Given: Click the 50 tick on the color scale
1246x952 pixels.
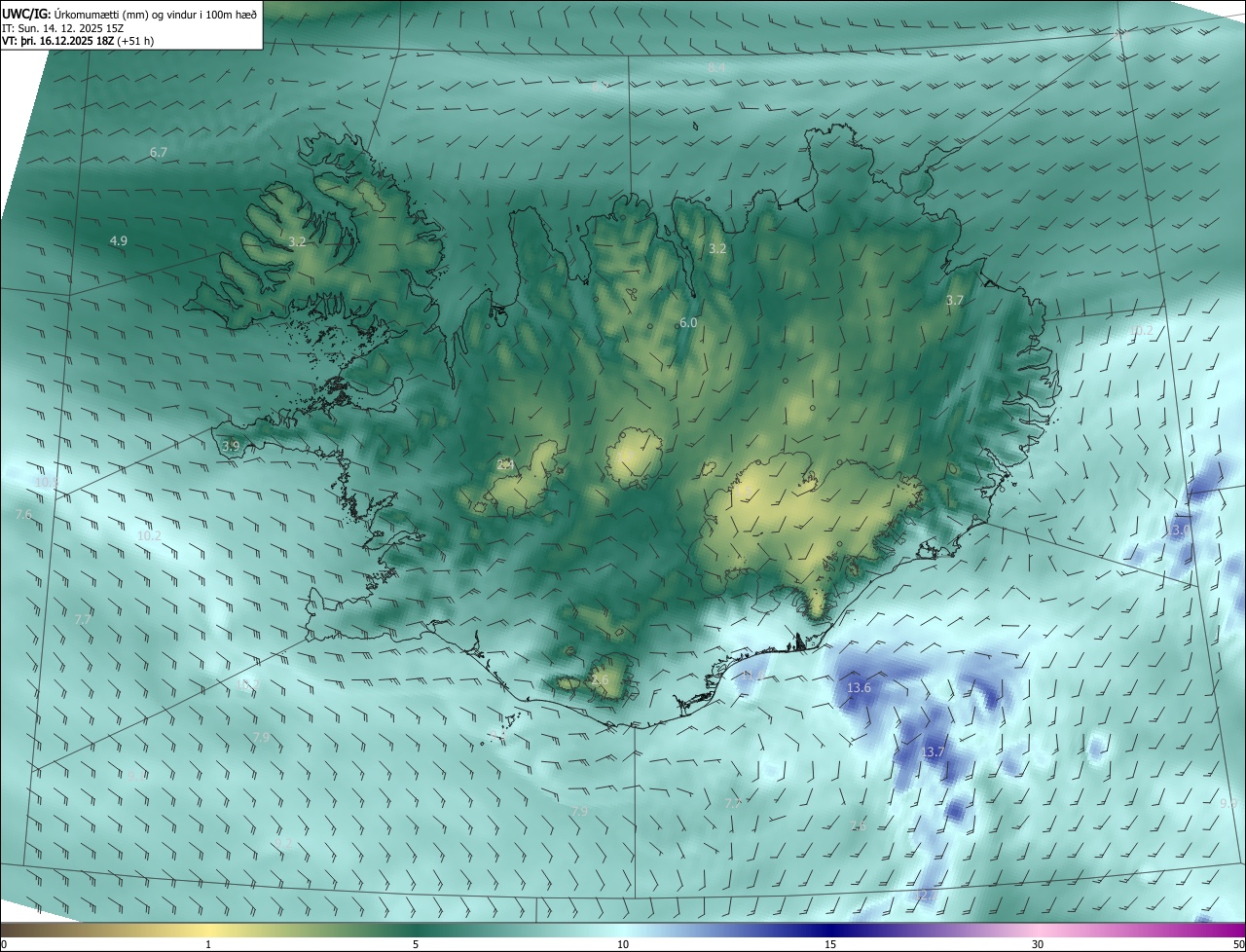Looking at the screenshot, I should [1238, 944].
